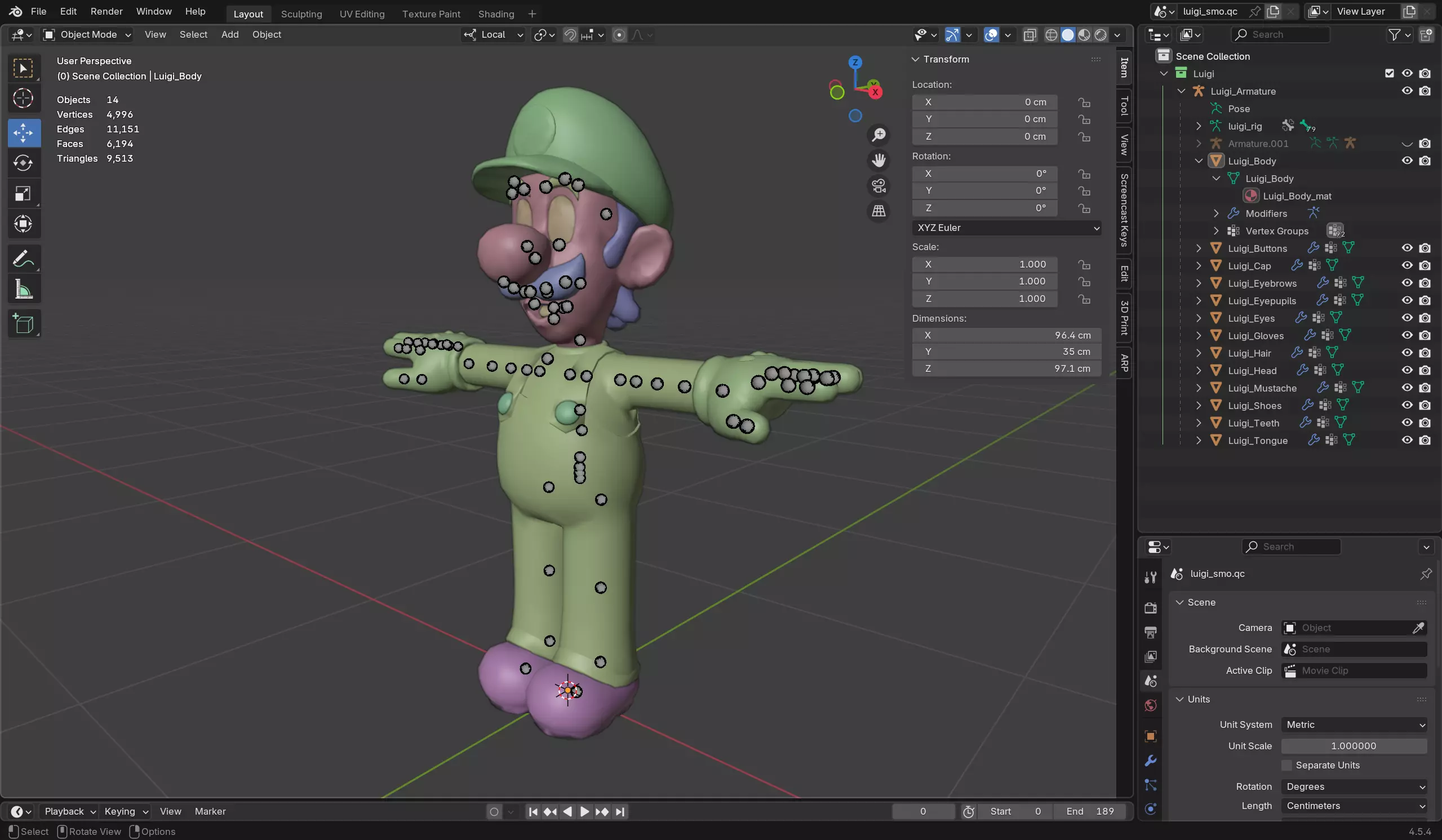
Task: Toggle camera view using the camera icon
Action: [x=878, y=185]
